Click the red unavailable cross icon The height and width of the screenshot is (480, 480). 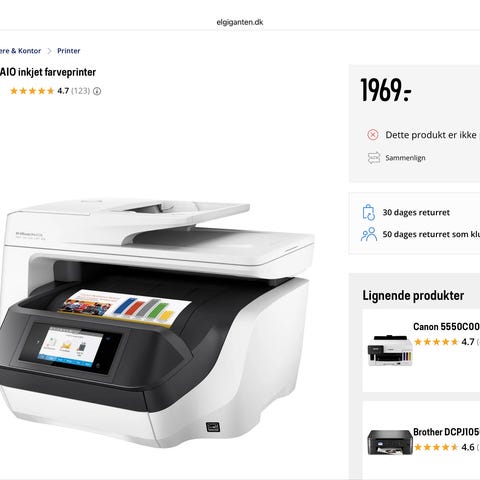(x=373, y=135)
